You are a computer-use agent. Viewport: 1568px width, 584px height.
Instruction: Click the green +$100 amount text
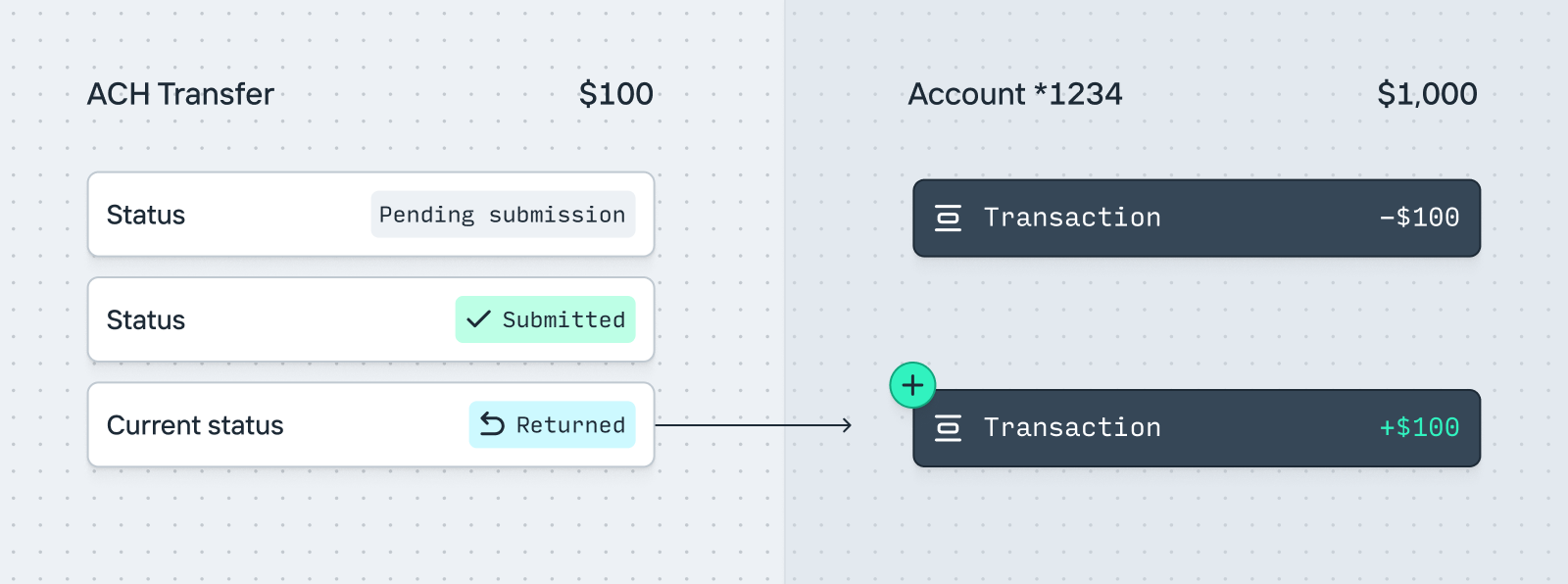pyautogui.click(x=1419, y=427)
